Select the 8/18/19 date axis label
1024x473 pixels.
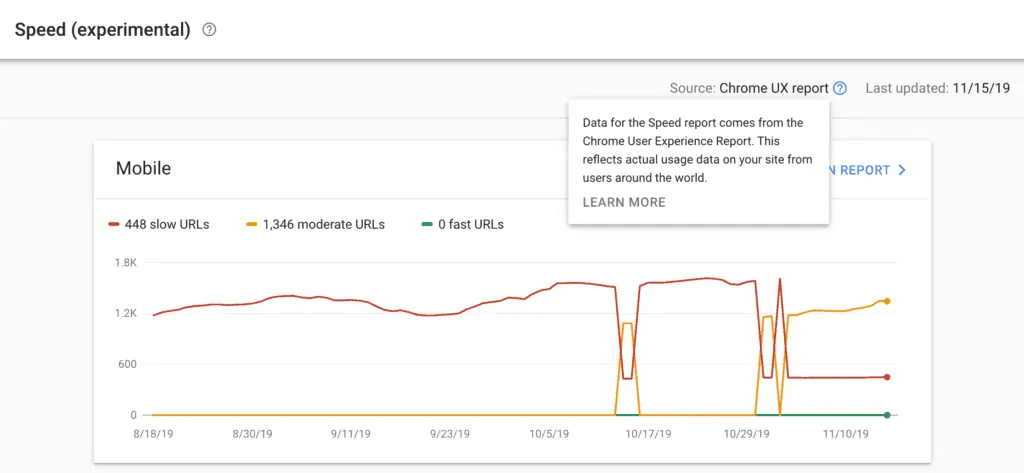point(154,433)
